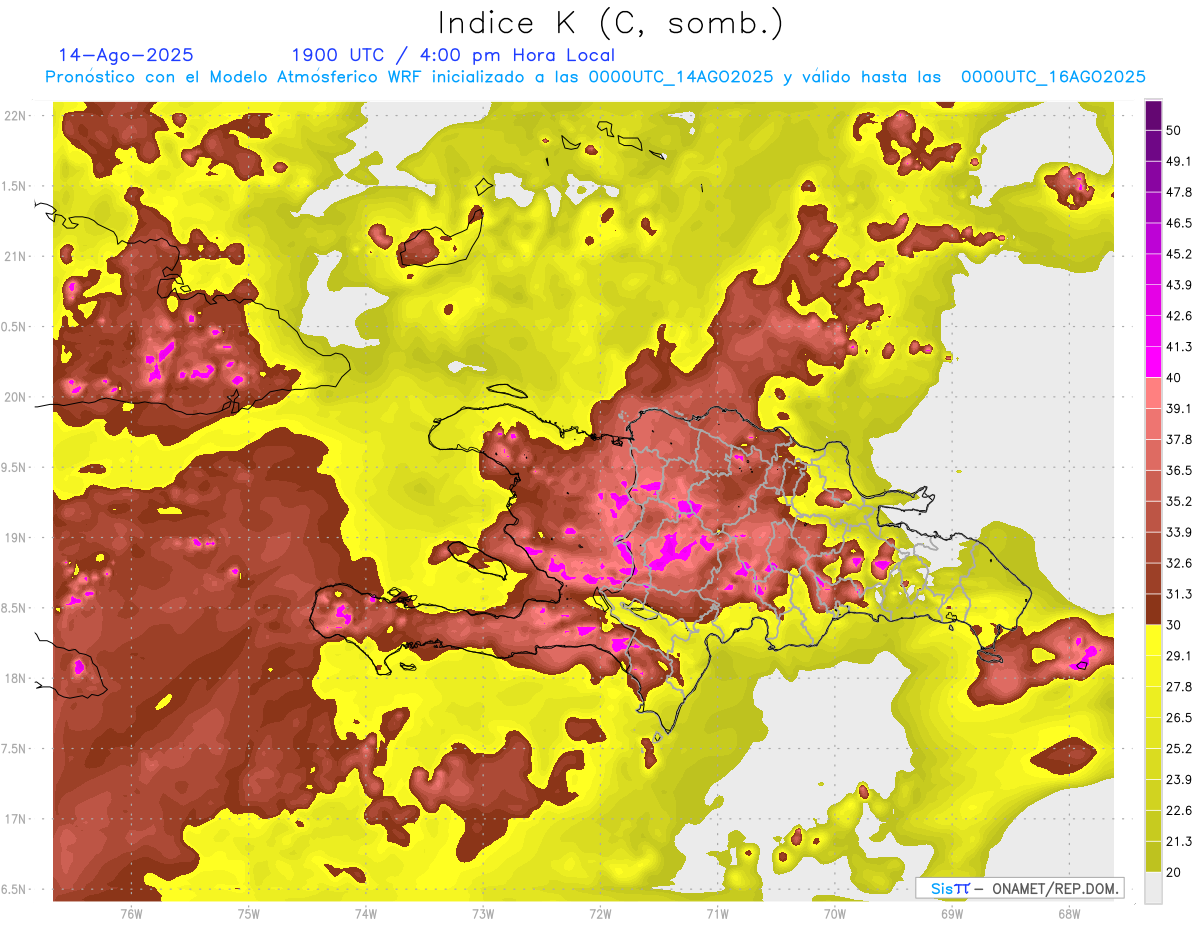Click the color bar value '22.6'
Image resolution: width=1200 pixels, height=927 pixels.
(1179, 811)
